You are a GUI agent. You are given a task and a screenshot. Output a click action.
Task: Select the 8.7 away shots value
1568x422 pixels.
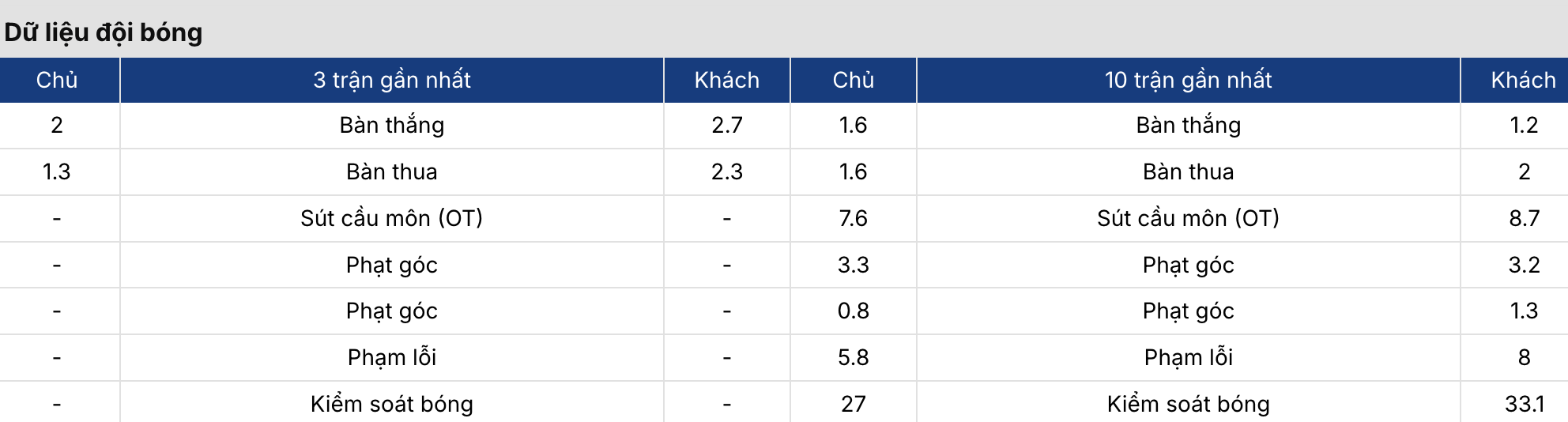[x=1525, y=218]
